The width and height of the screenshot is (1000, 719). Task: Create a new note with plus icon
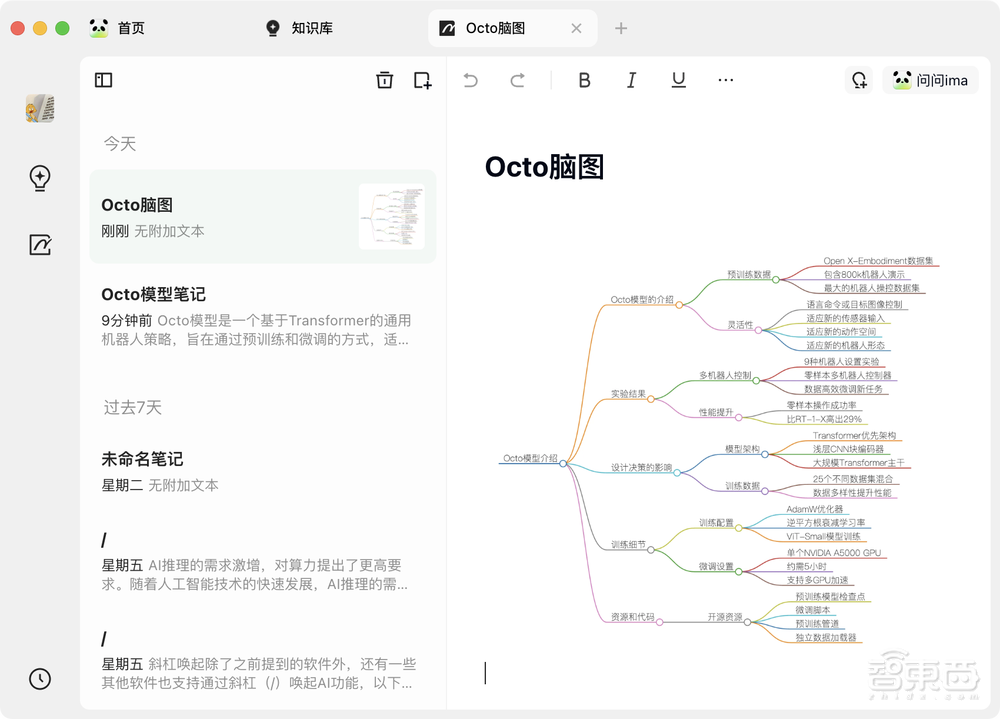[x=422, y=80]
